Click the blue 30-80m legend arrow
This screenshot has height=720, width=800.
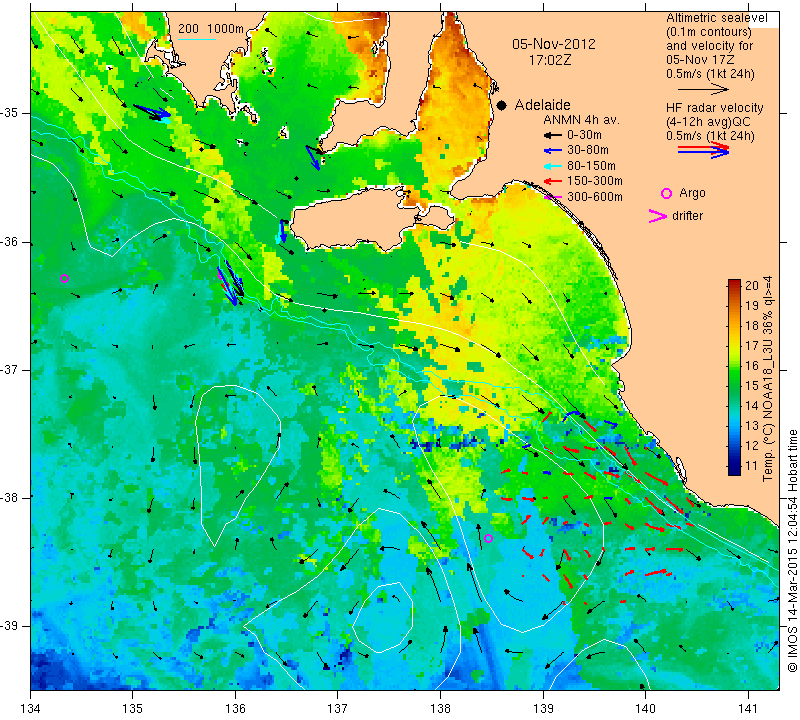[553, 151]
